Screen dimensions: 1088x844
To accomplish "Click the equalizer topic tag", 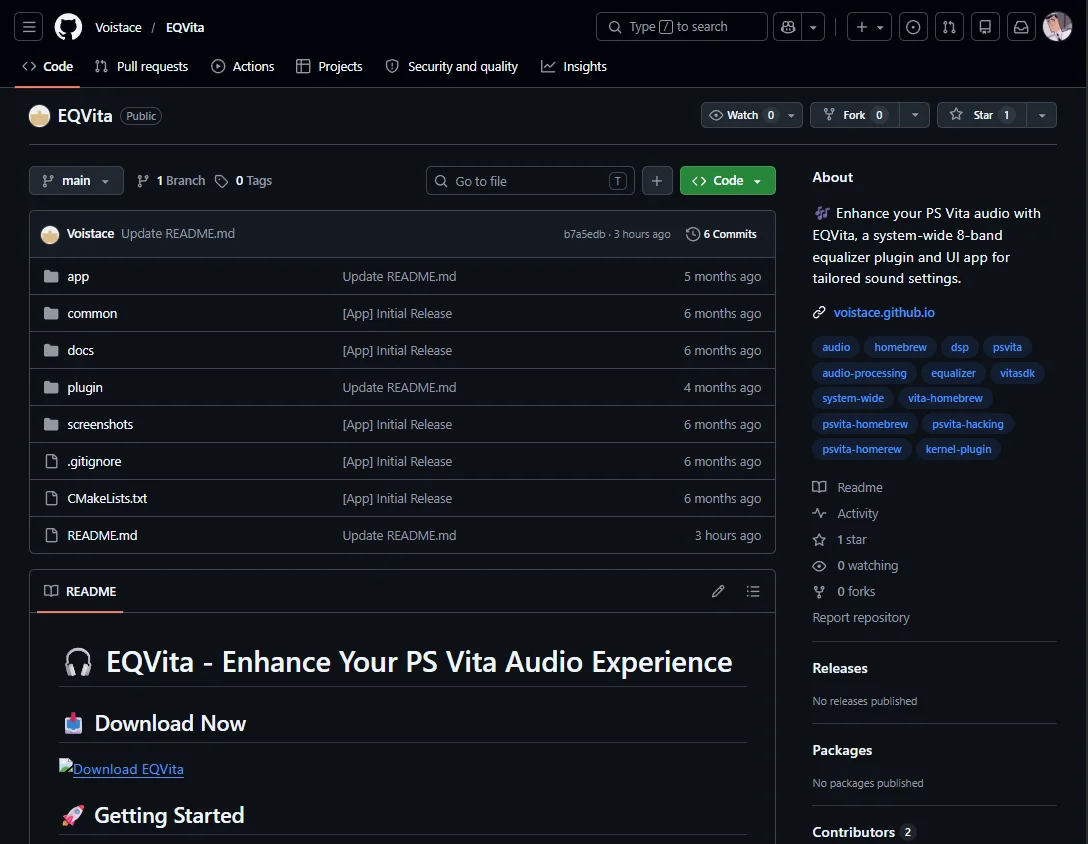I will tap(953, 373).
